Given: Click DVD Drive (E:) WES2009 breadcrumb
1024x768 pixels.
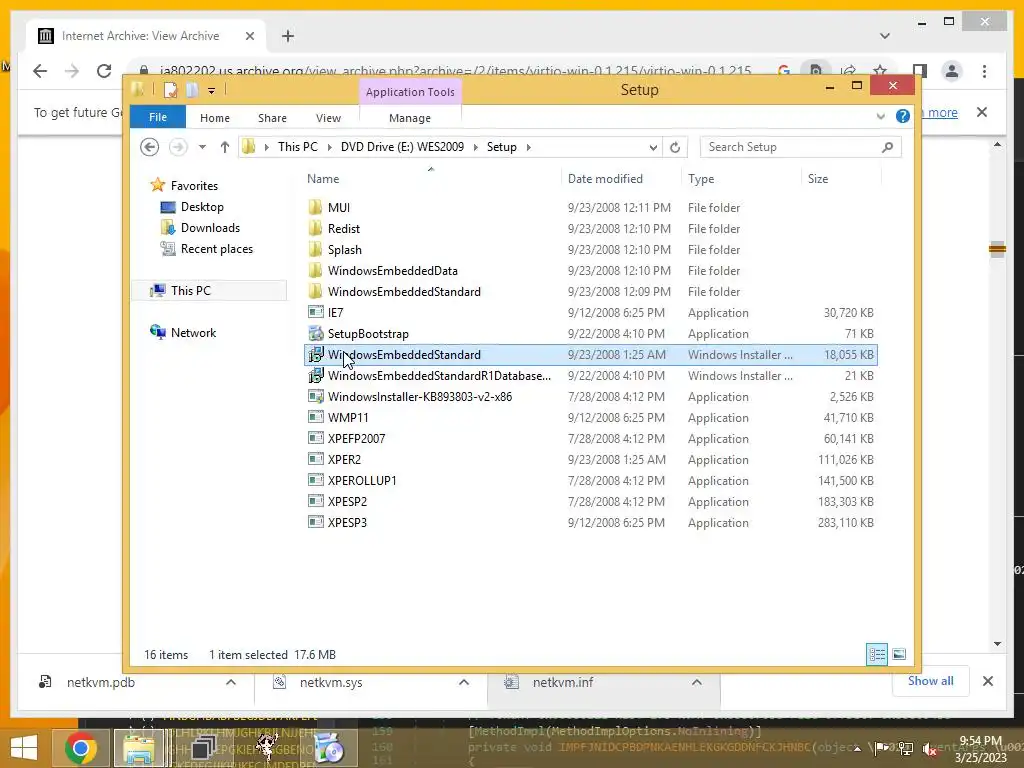Looking at the screenshot, I should (402, 147).
